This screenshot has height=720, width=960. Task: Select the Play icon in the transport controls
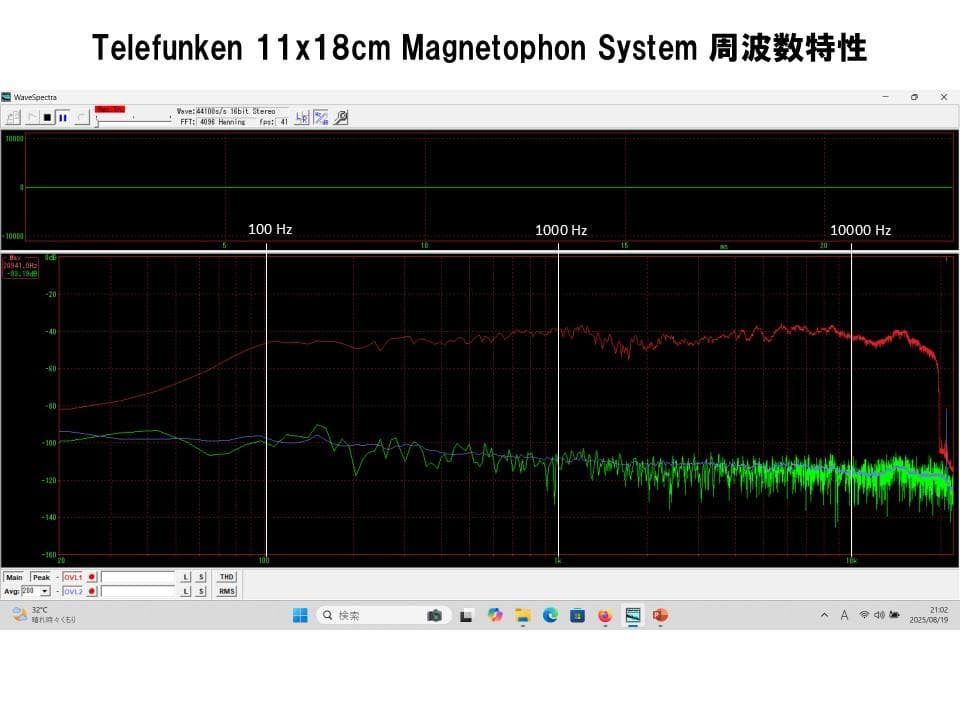(33, 117)
